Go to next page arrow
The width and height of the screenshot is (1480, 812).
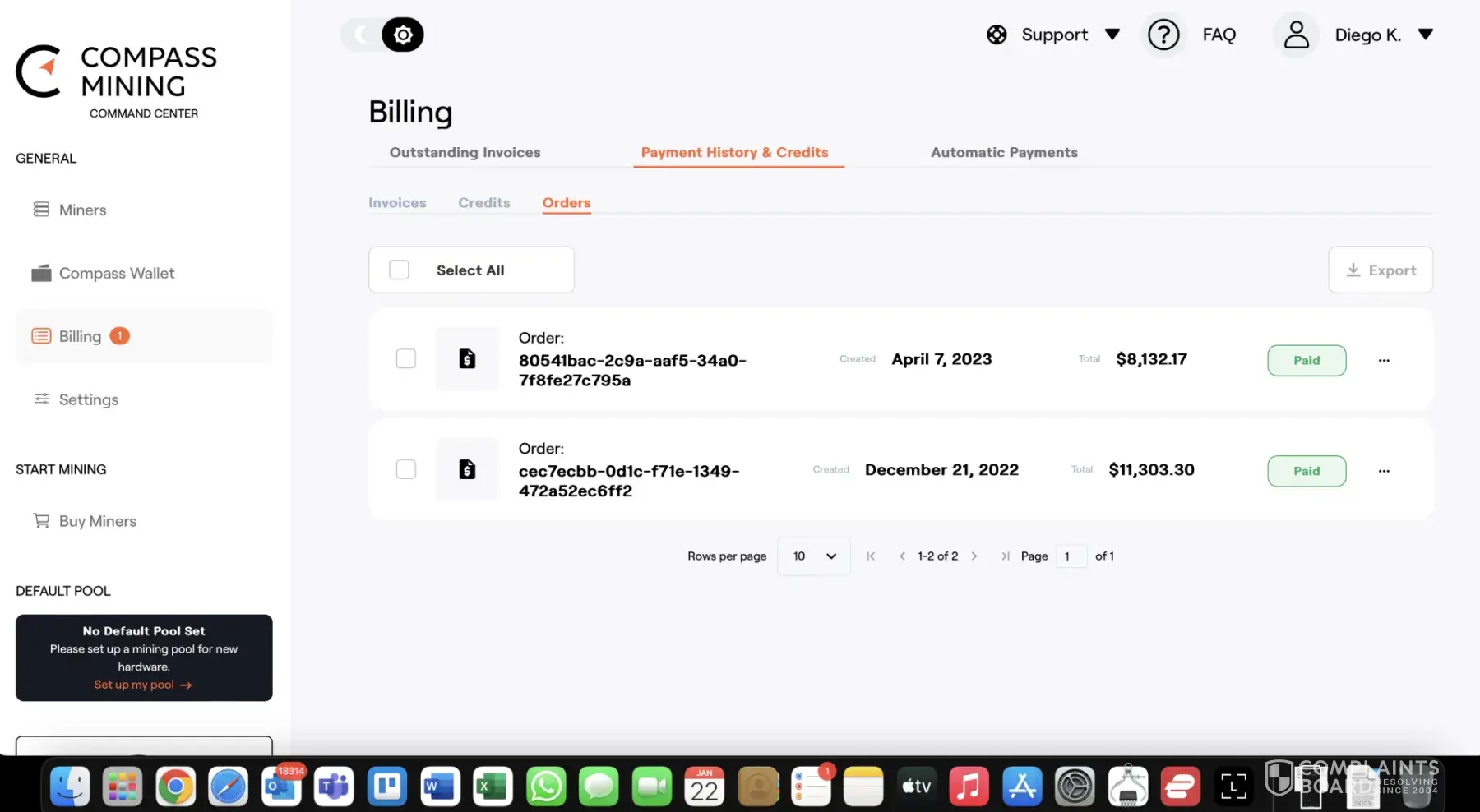pyautogui.click(x=974, y=556)
